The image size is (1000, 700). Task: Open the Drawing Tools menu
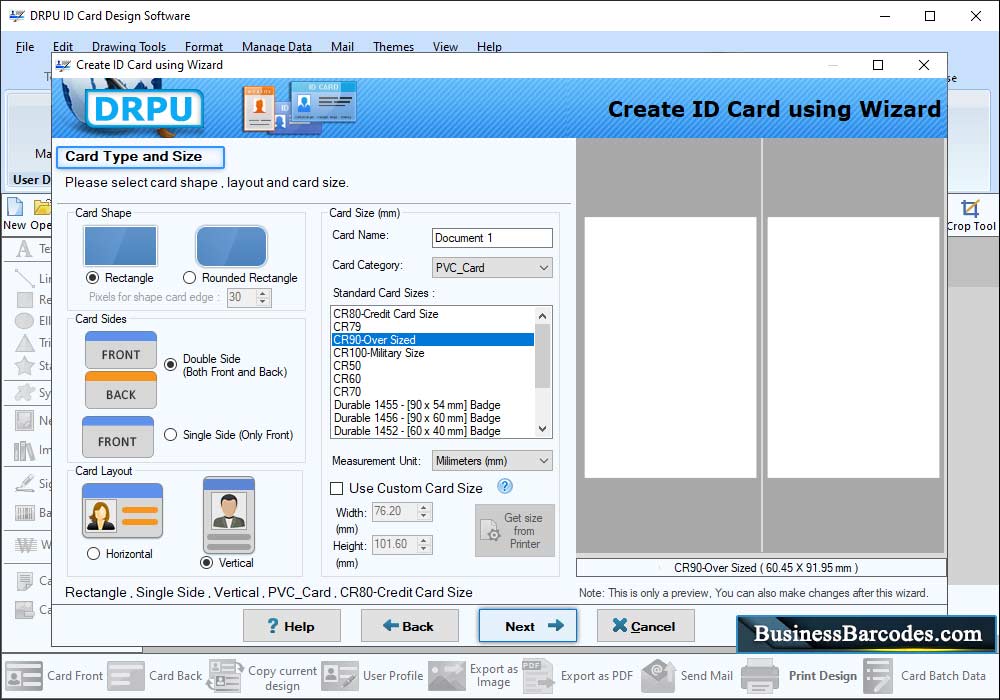(x=129, y=47)
